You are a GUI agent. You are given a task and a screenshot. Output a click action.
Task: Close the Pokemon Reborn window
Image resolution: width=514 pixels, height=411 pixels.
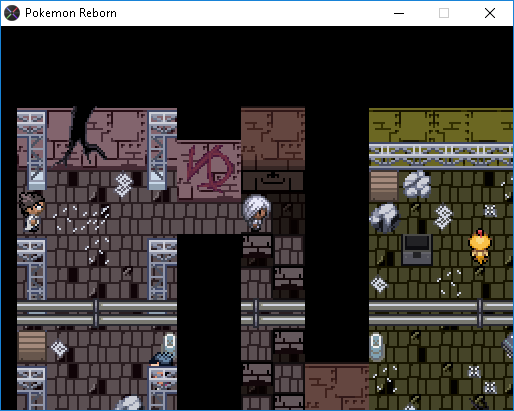(x=490, y=13)
